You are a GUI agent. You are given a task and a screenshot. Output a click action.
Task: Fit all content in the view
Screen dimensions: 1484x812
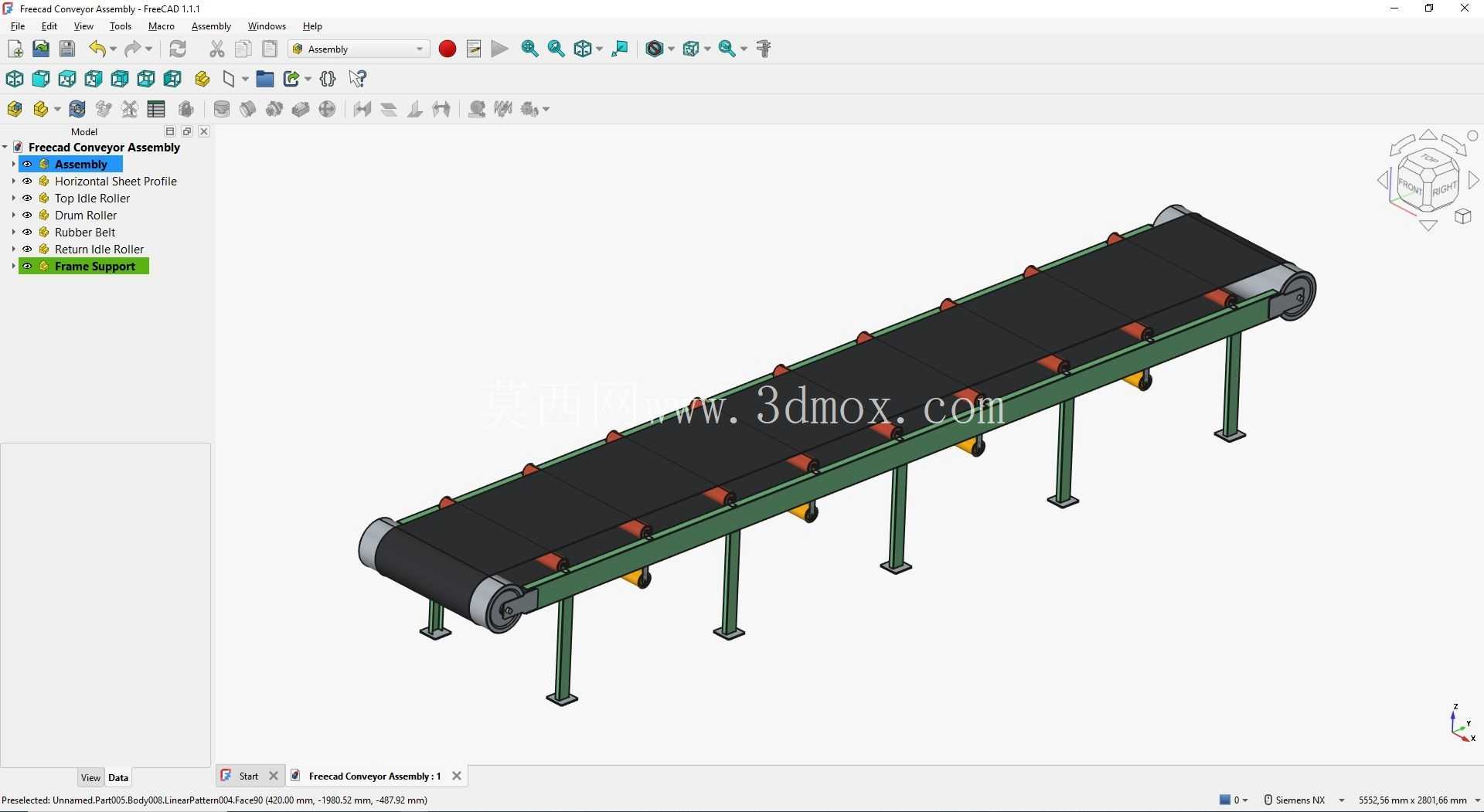coord(529,49)
